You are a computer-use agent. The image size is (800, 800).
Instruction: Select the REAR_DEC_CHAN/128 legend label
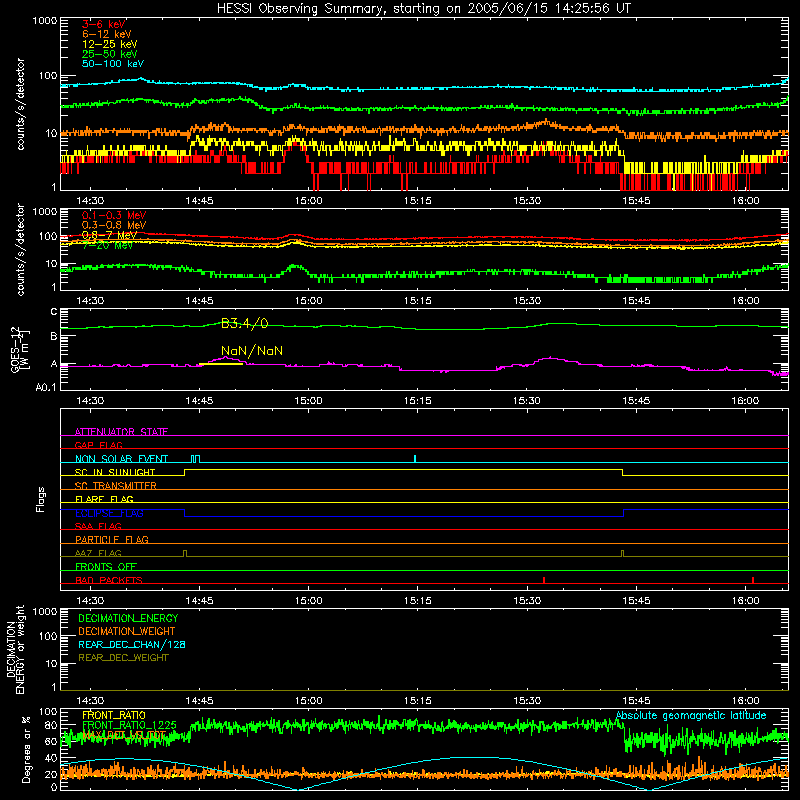(x=132, y=644)
